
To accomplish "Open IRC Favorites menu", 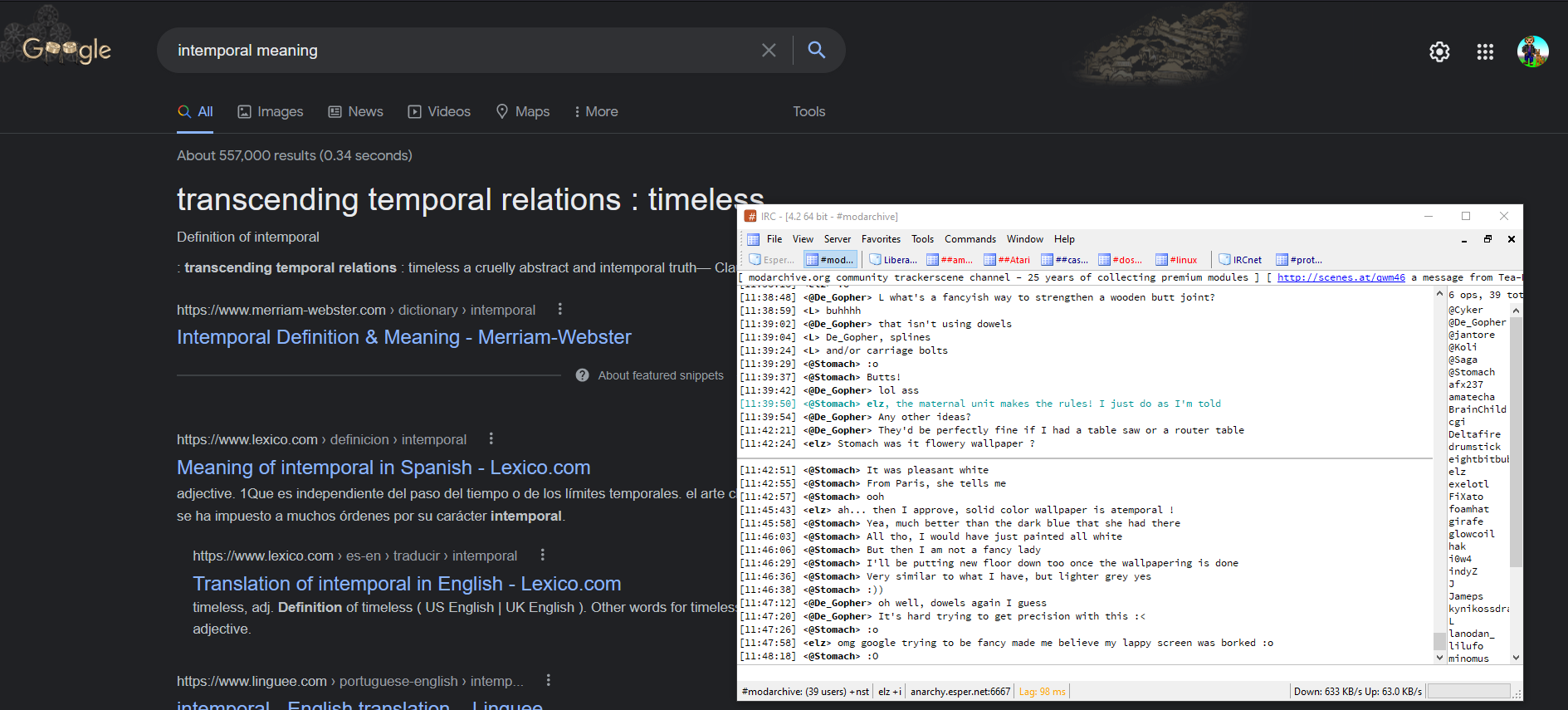I will (881, 239).
